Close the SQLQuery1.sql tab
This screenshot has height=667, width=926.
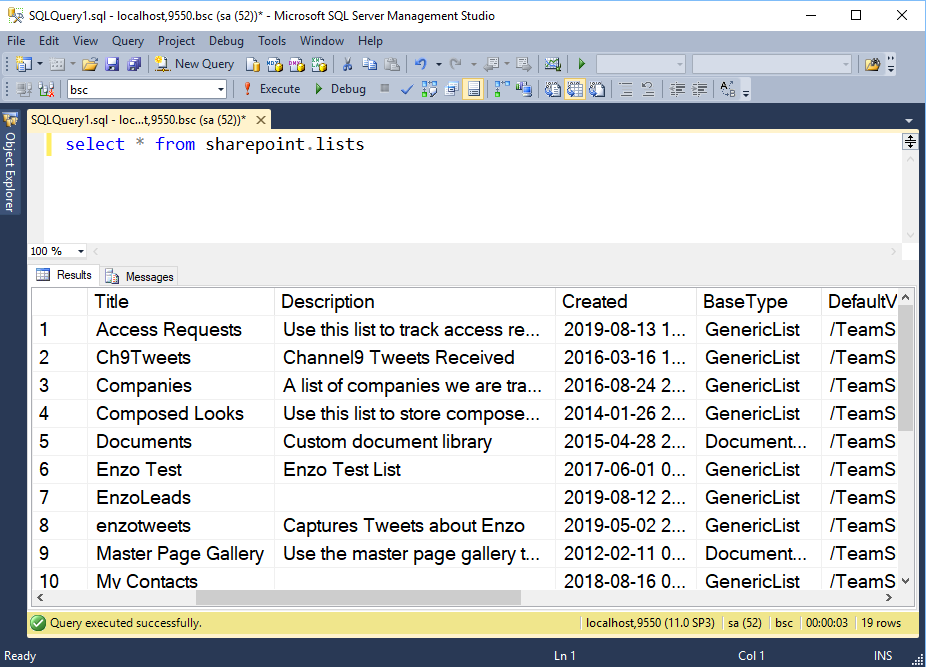260,120
